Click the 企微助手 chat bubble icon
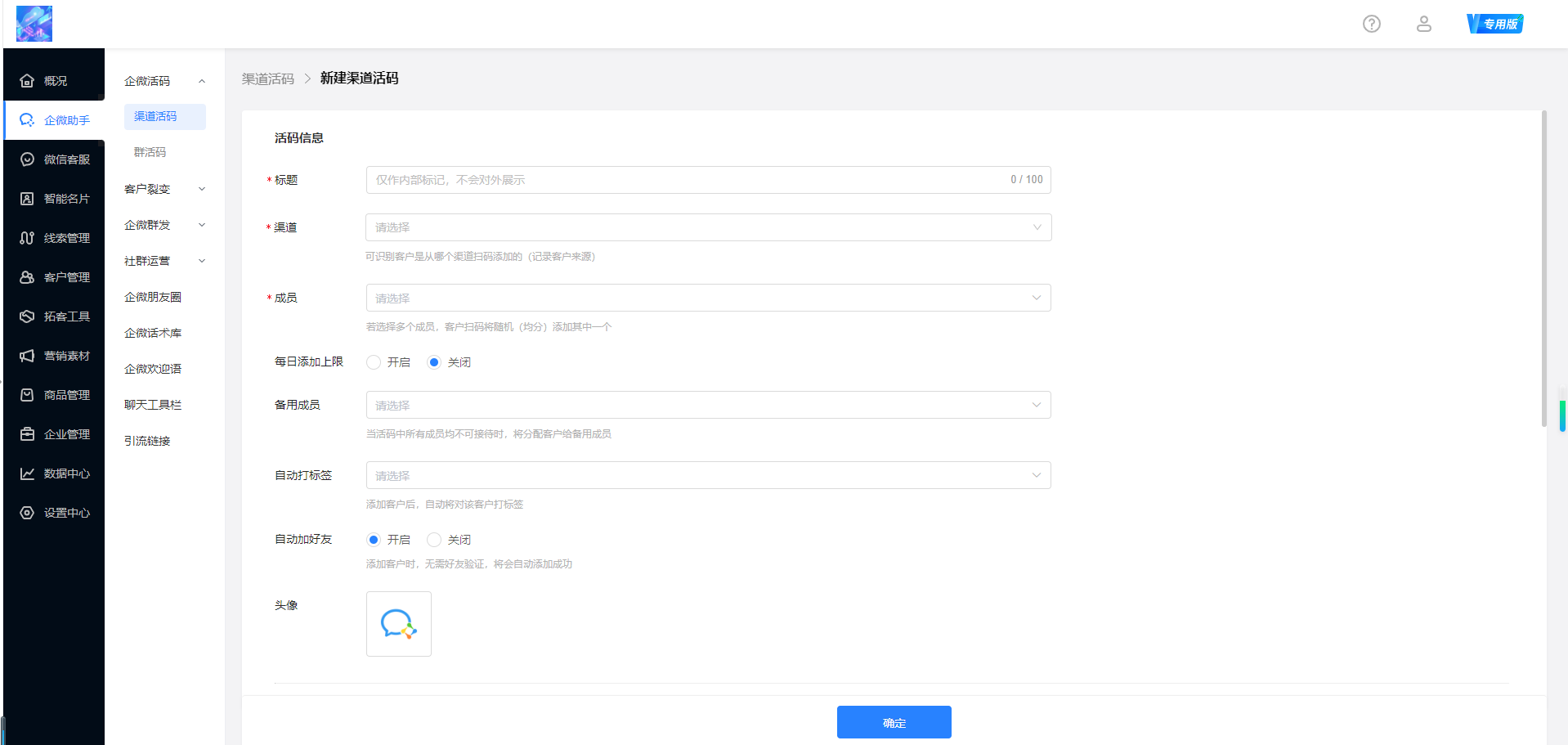 (x=27, y=120)
